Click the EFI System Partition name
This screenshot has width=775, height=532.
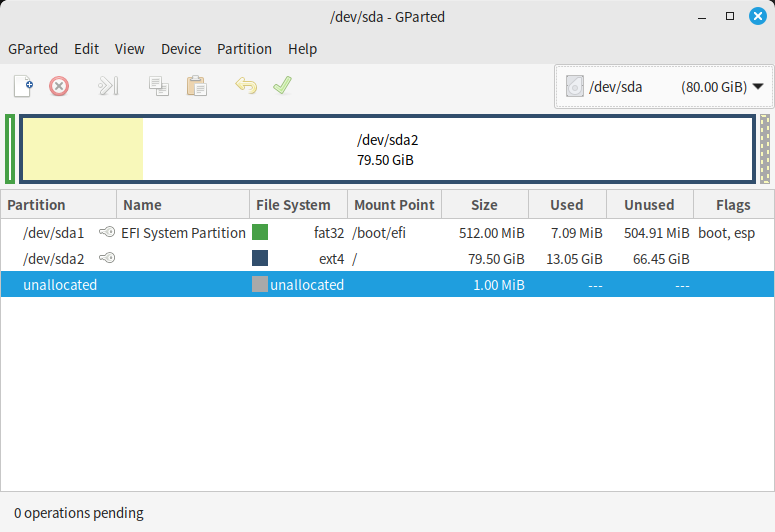click(183, 232)
